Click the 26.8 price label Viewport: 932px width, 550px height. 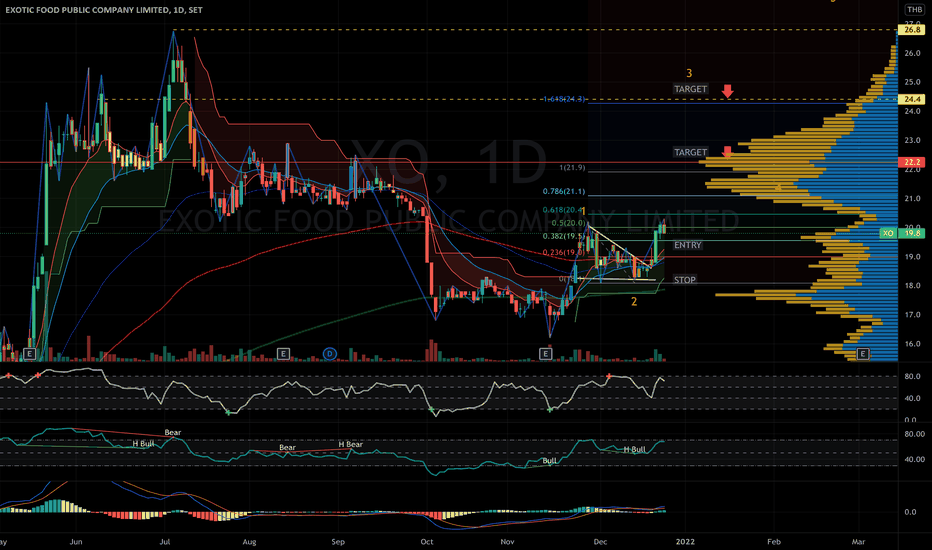912,29
